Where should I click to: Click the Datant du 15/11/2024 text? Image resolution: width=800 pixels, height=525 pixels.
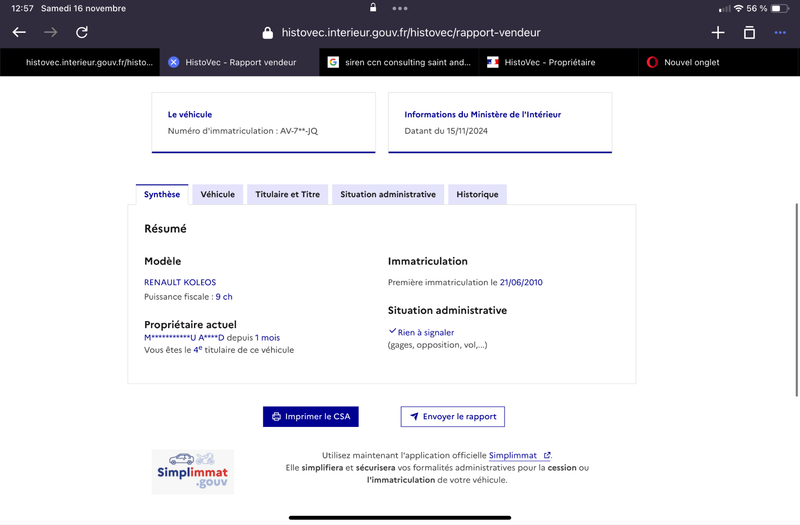(x=446, y=131)
